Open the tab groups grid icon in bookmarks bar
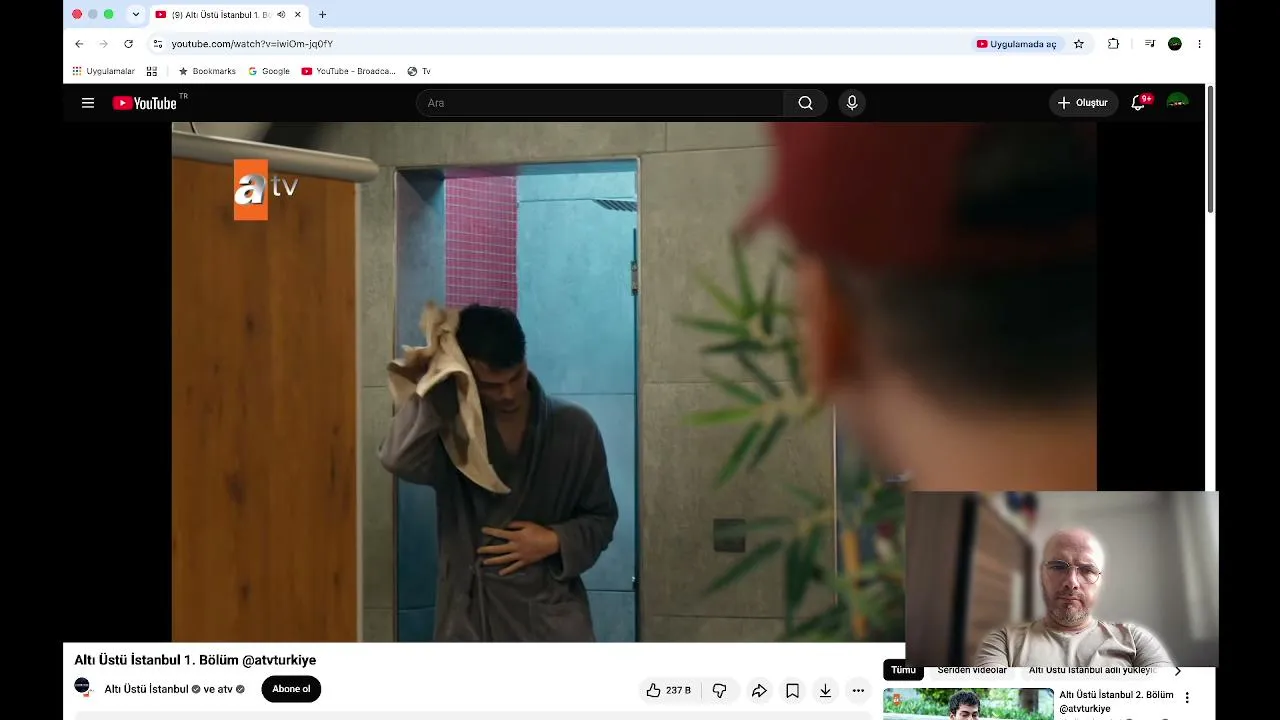1280x720 pixels. pyautogui.click(x=152, y=72)
